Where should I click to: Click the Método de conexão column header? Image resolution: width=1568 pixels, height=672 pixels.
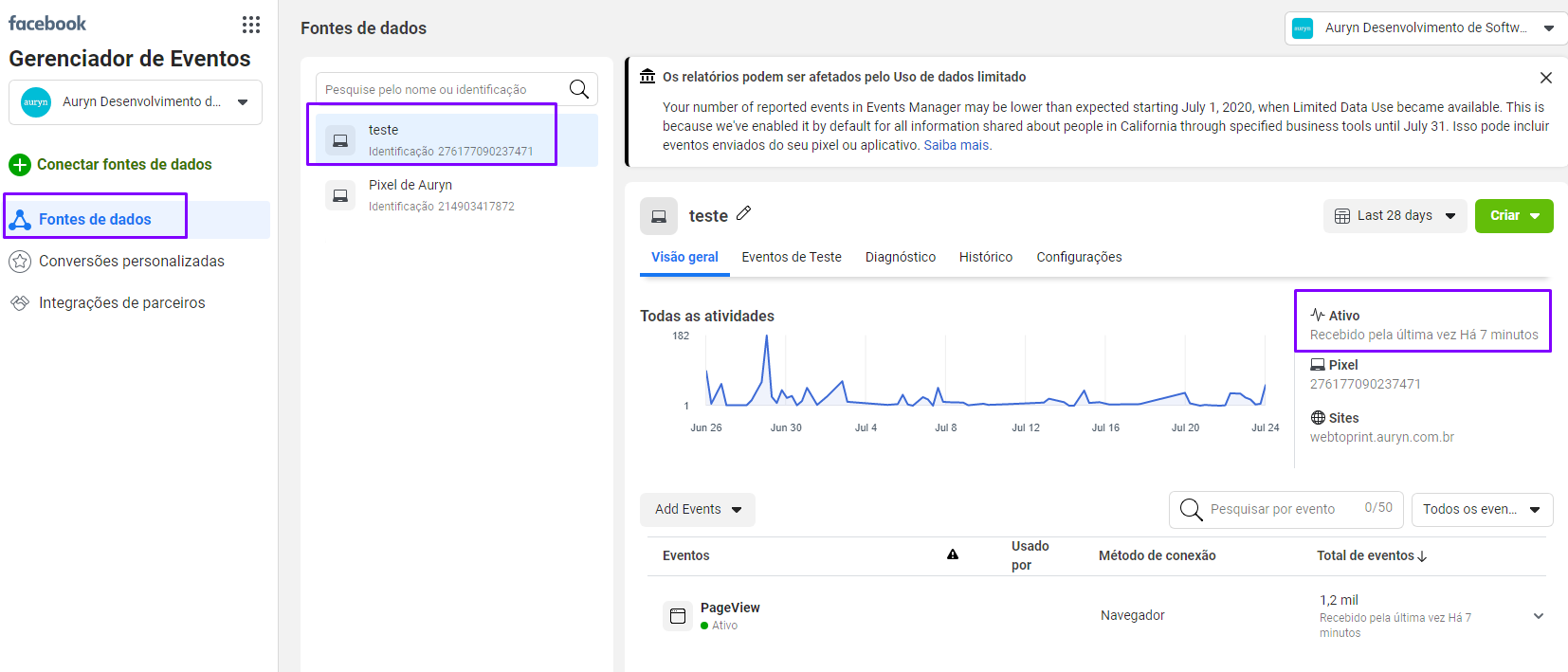1157,556
